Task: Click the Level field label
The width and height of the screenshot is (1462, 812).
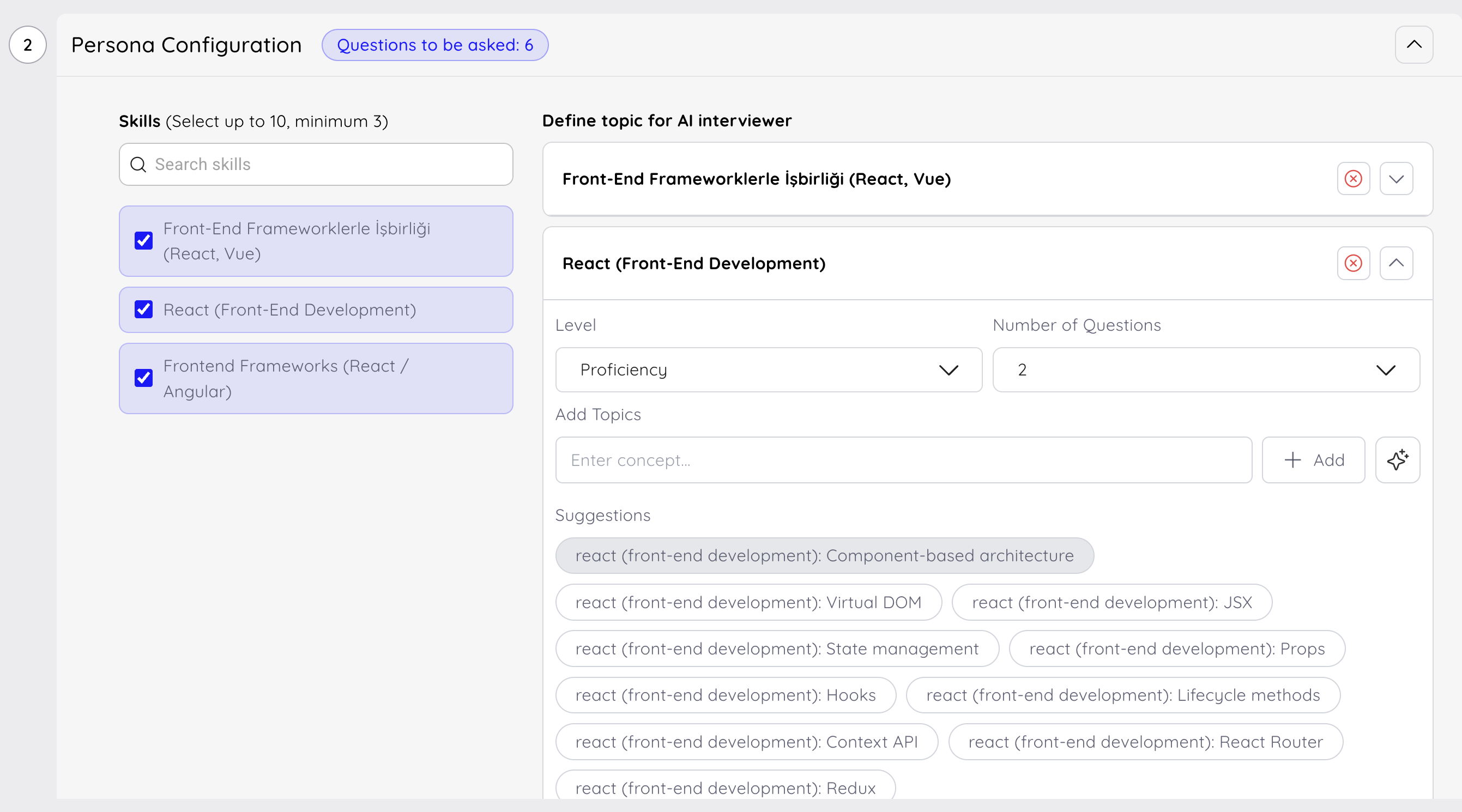Action: pos(576,325)
